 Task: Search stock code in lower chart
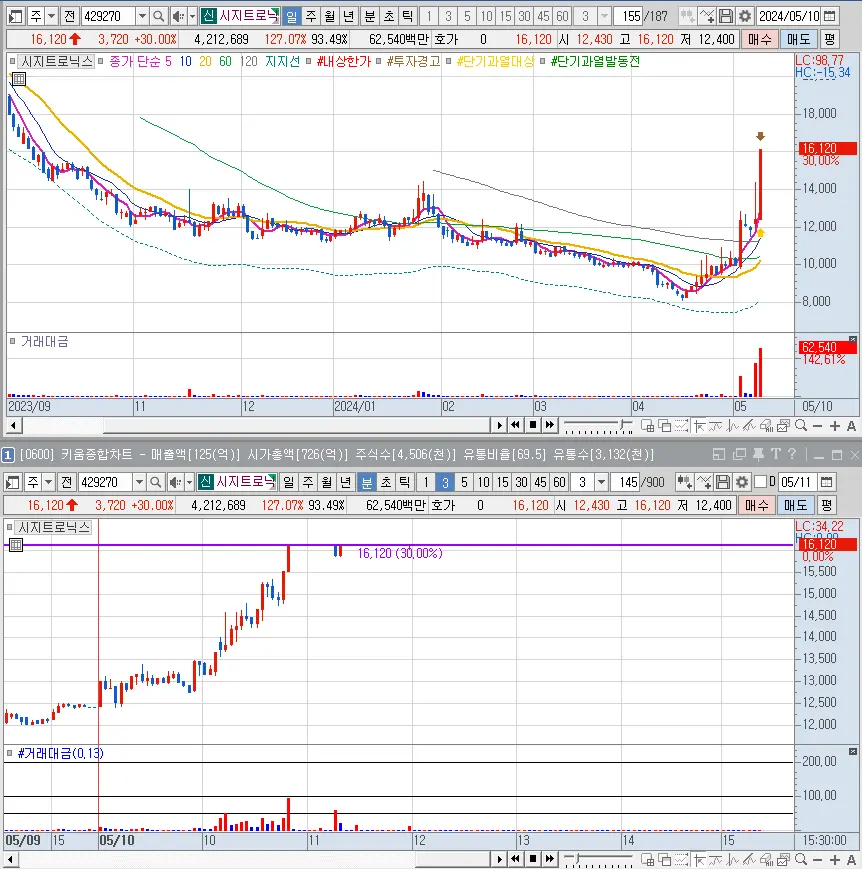coord(156,482)
